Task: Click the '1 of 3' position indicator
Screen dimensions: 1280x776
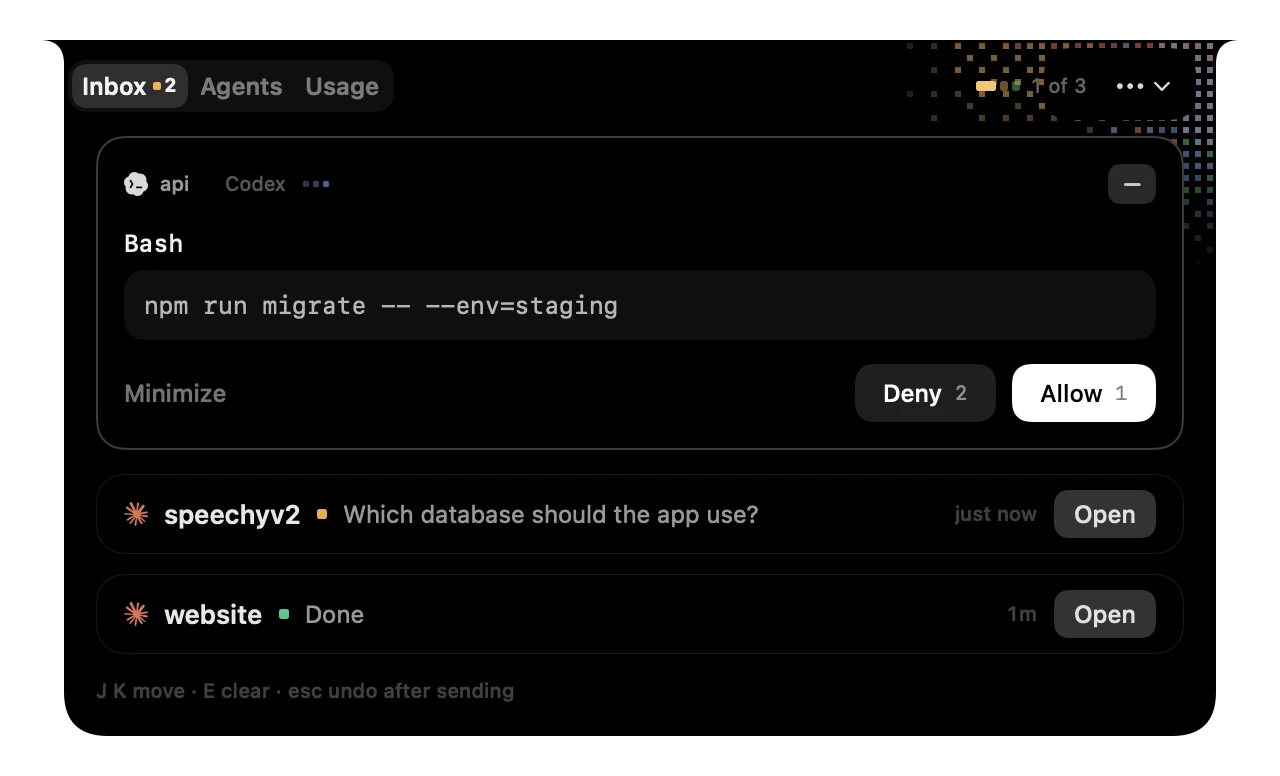Action: coord(1059,86)
